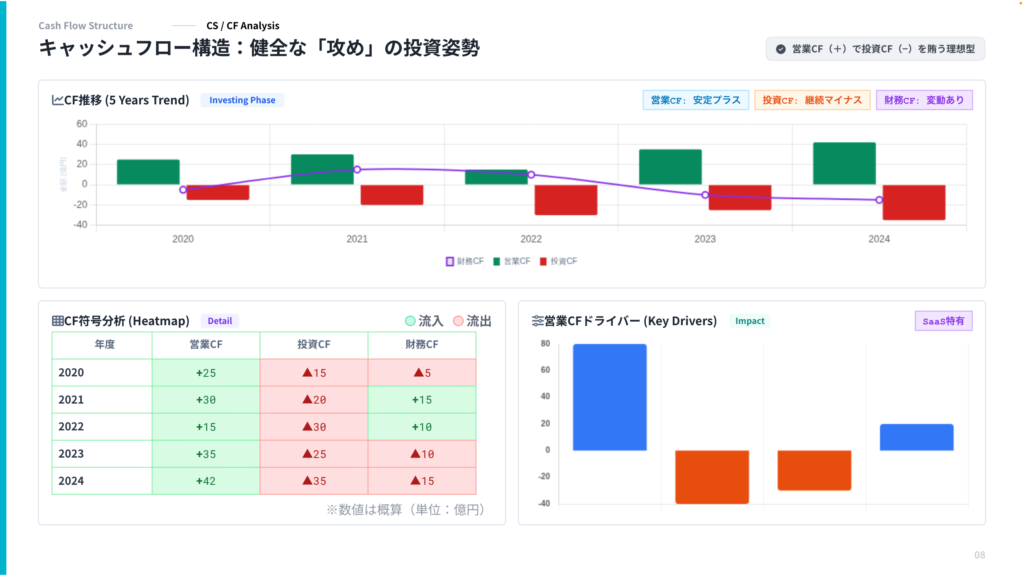Select the Detail tag next to Heatmap
This screenshot has width=1024, height=576.
[x=219, y=321]
